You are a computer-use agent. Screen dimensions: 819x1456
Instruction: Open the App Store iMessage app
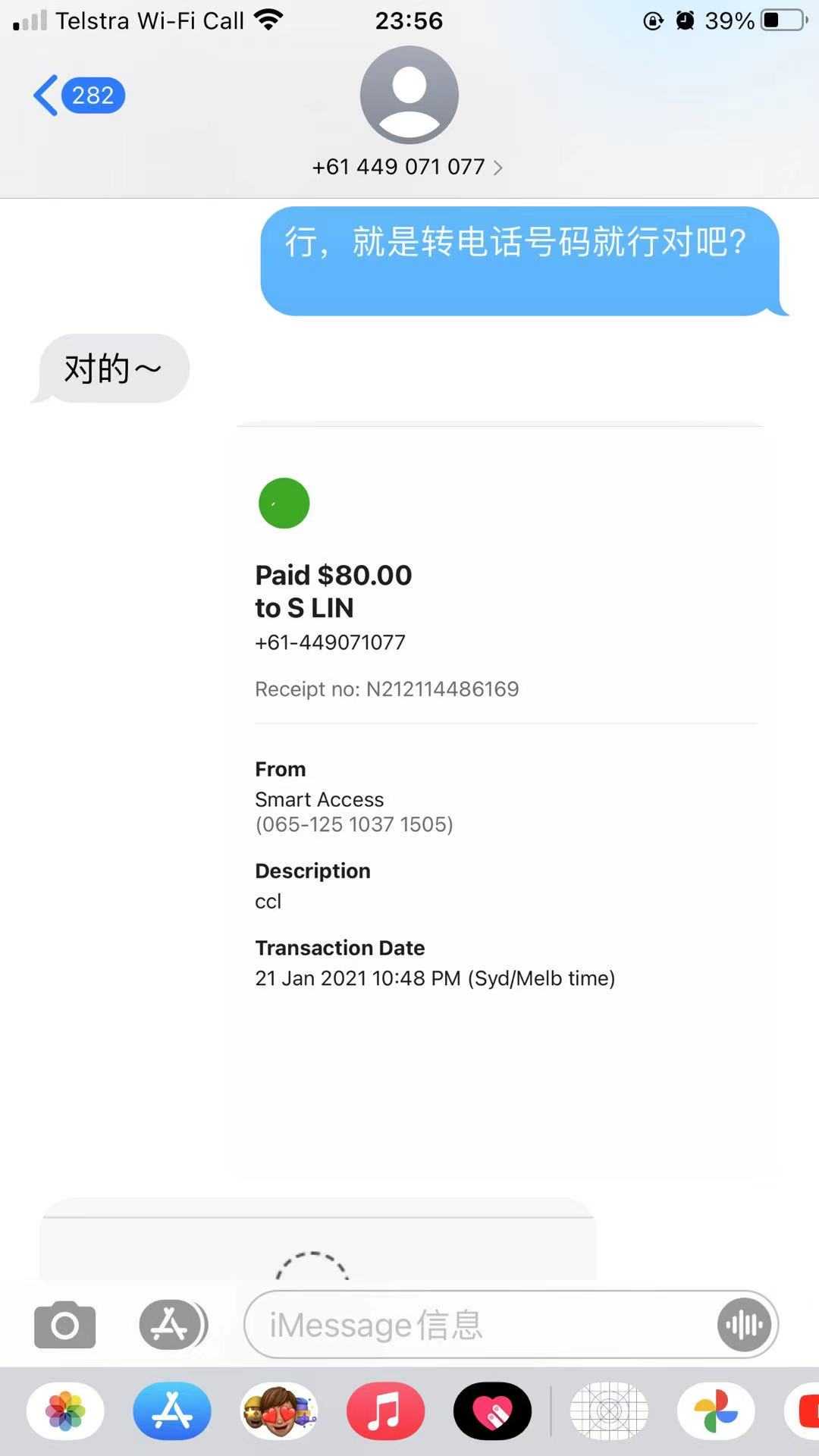tap(172, 1411)
